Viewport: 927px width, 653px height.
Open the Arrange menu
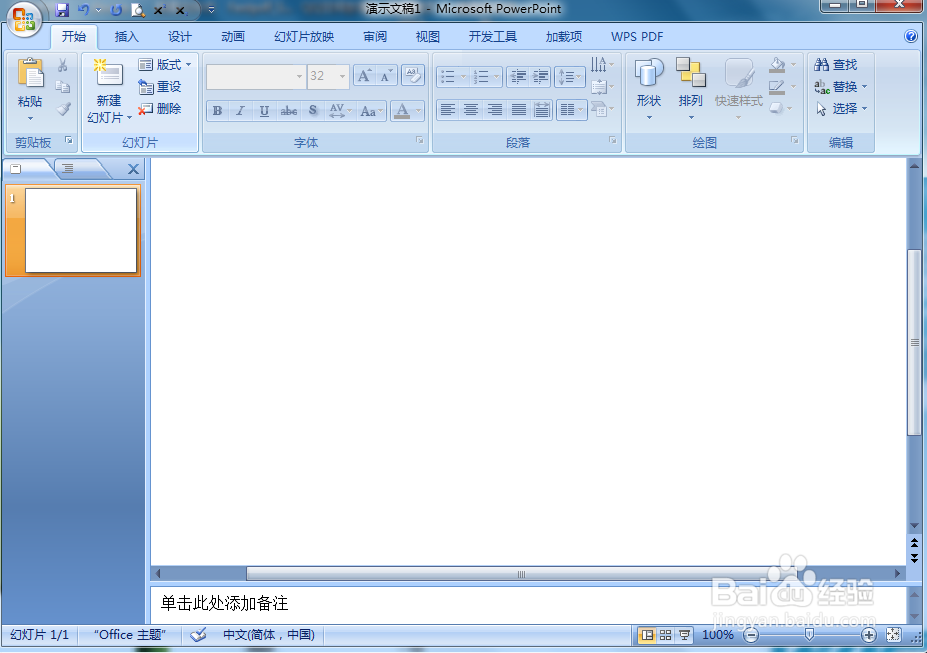click(x=691, y=89)
